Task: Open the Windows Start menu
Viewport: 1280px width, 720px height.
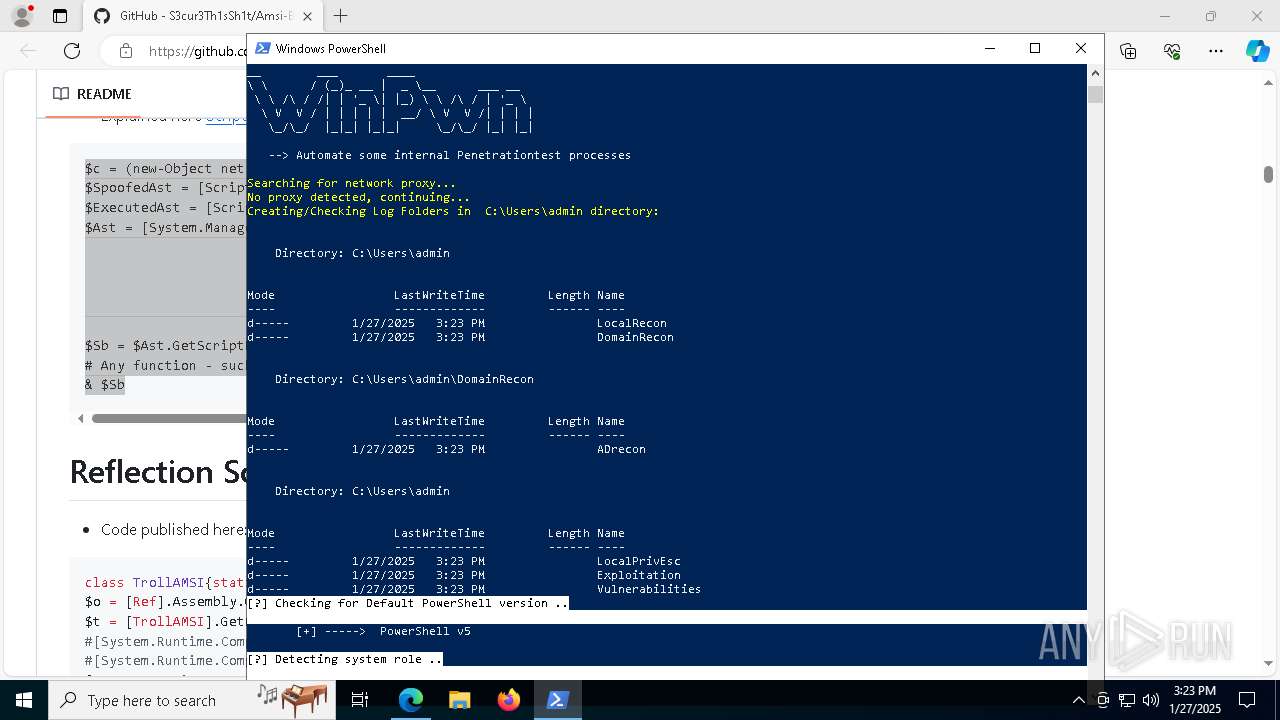Action: point(23,700)
